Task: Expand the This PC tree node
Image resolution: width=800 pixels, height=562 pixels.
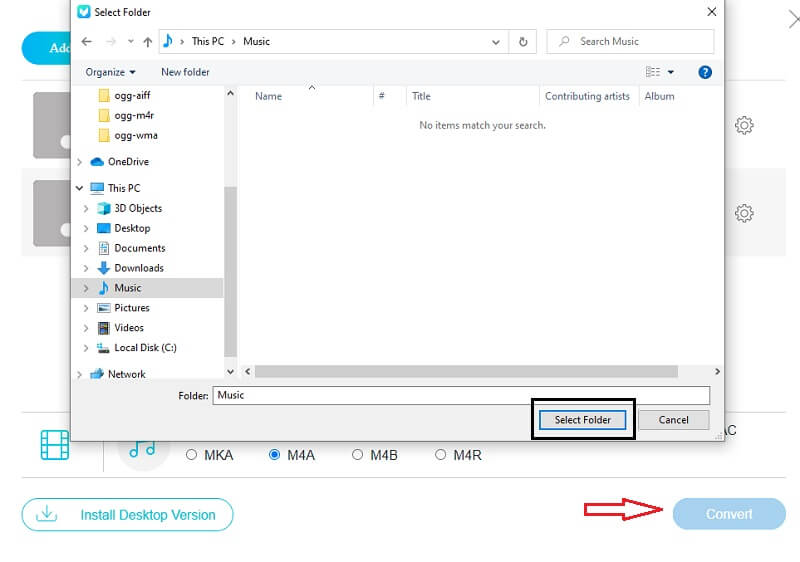Action: coord(80,188)
